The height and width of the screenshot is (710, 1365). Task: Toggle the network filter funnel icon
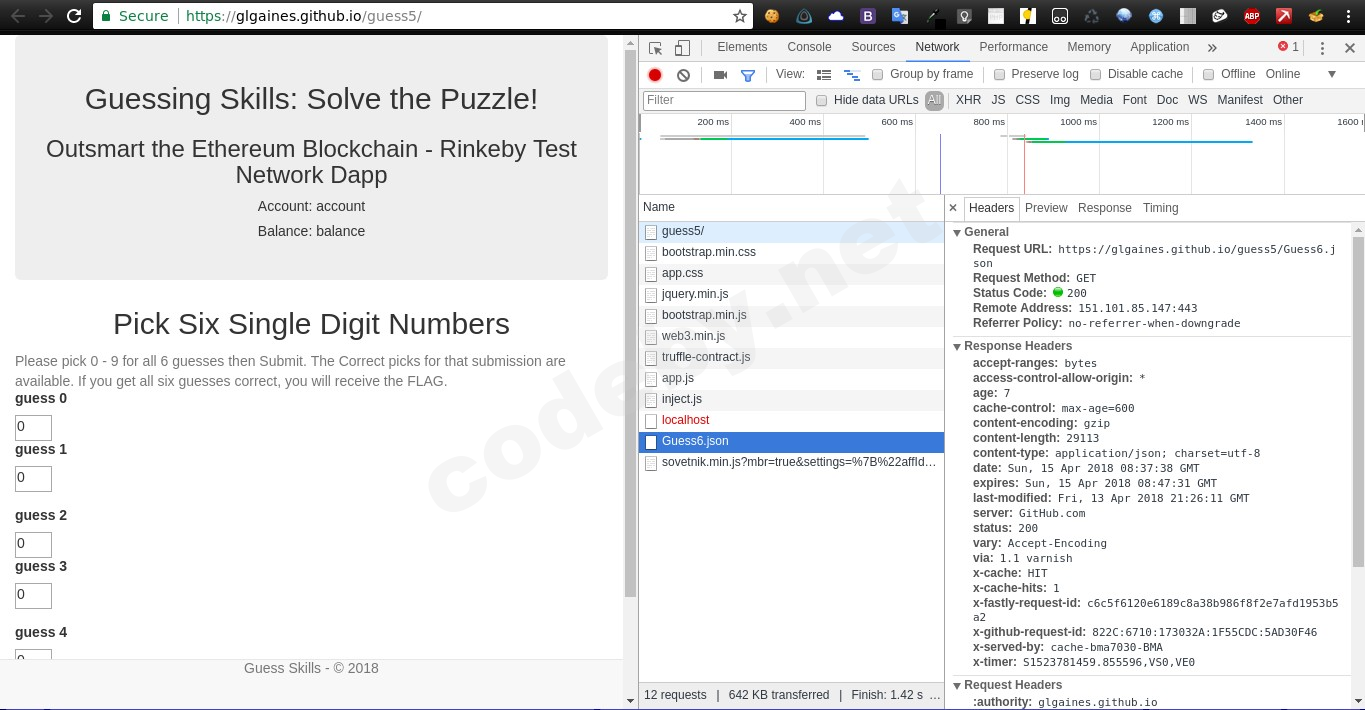pyautogui.click(x=747, y=75)
